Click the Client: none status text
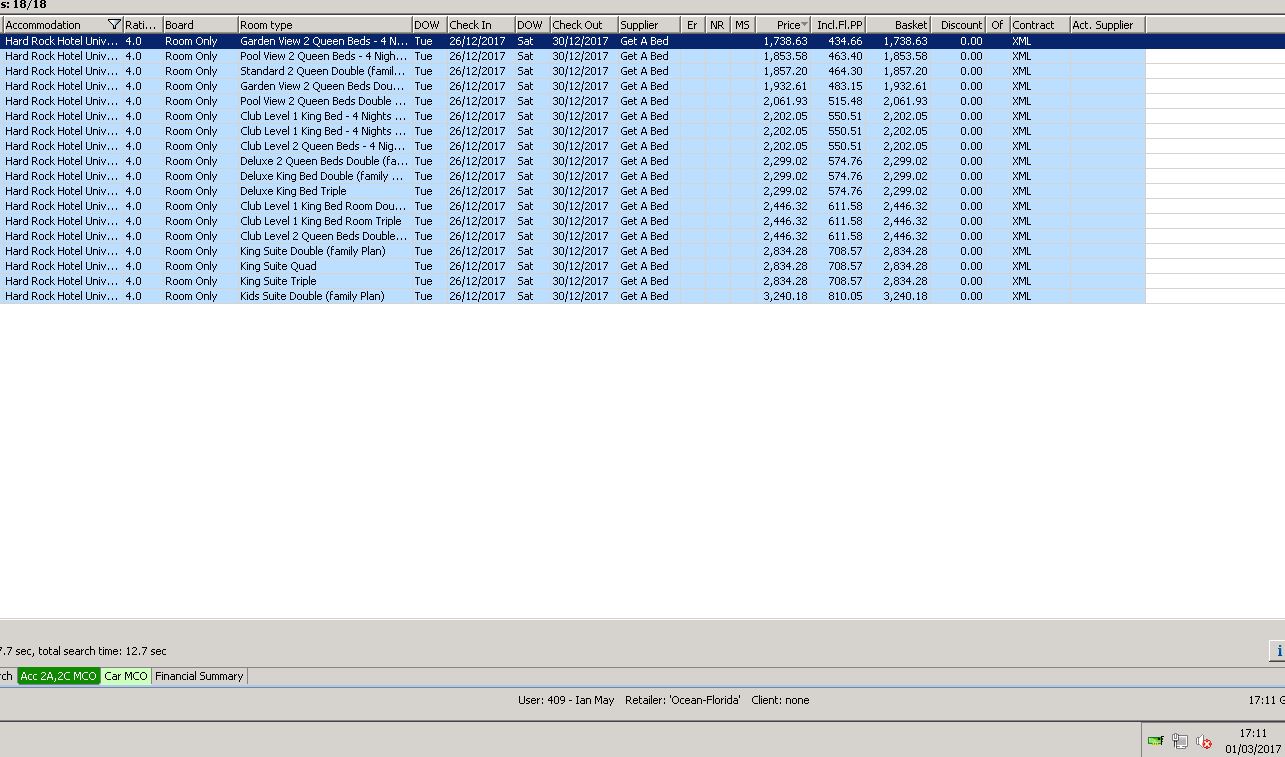This screenshot has width=1285, height=757. coord(780,700)
